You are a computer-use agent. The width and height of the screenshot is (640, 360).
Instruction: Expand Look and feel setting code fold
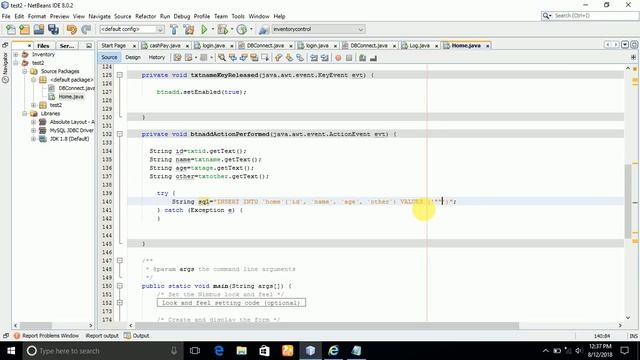(x=120, y=303)
